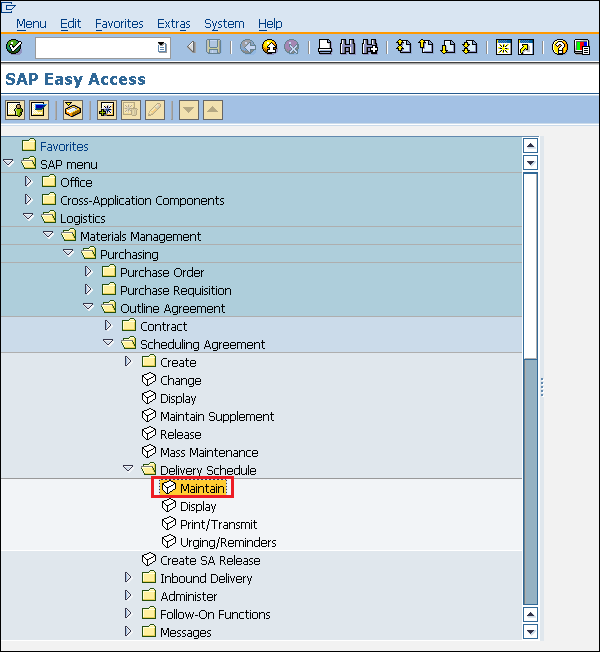Open the Edit menu
Viewport: 600px width, 652px height.
pyautogui.click(x=70, y=24)
